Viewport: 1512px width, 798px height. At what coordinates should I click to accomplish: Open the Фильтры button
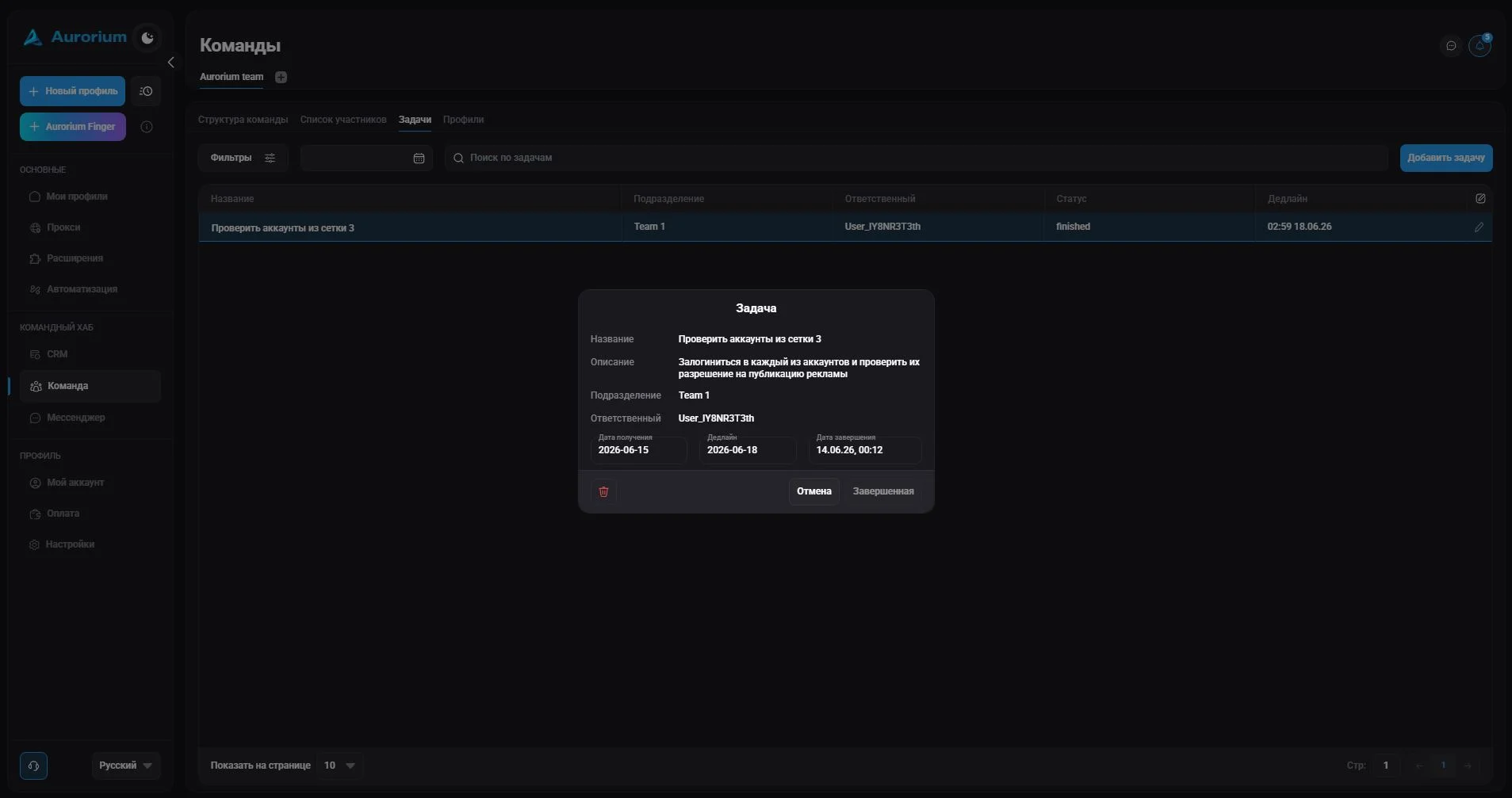pos(243,158)
